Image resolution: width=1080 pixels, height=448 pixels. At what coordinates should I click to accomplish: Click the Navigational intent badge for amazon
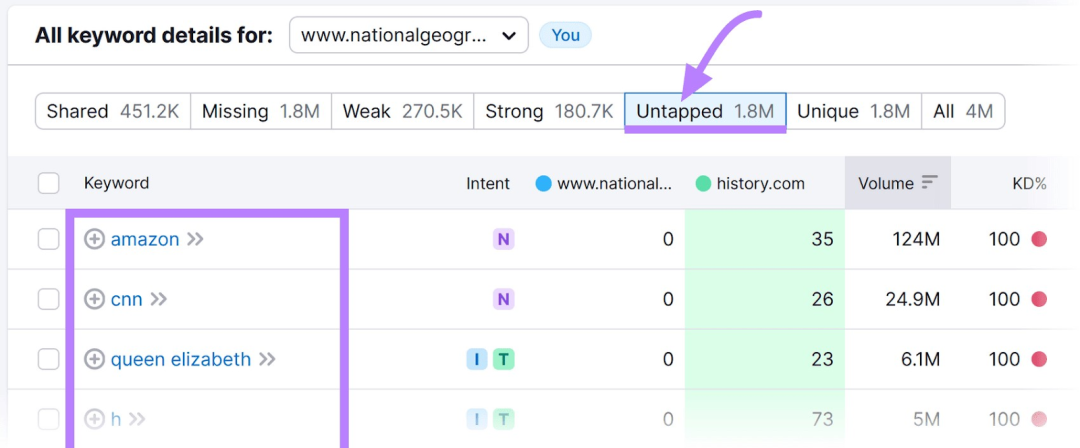(503, 239)
